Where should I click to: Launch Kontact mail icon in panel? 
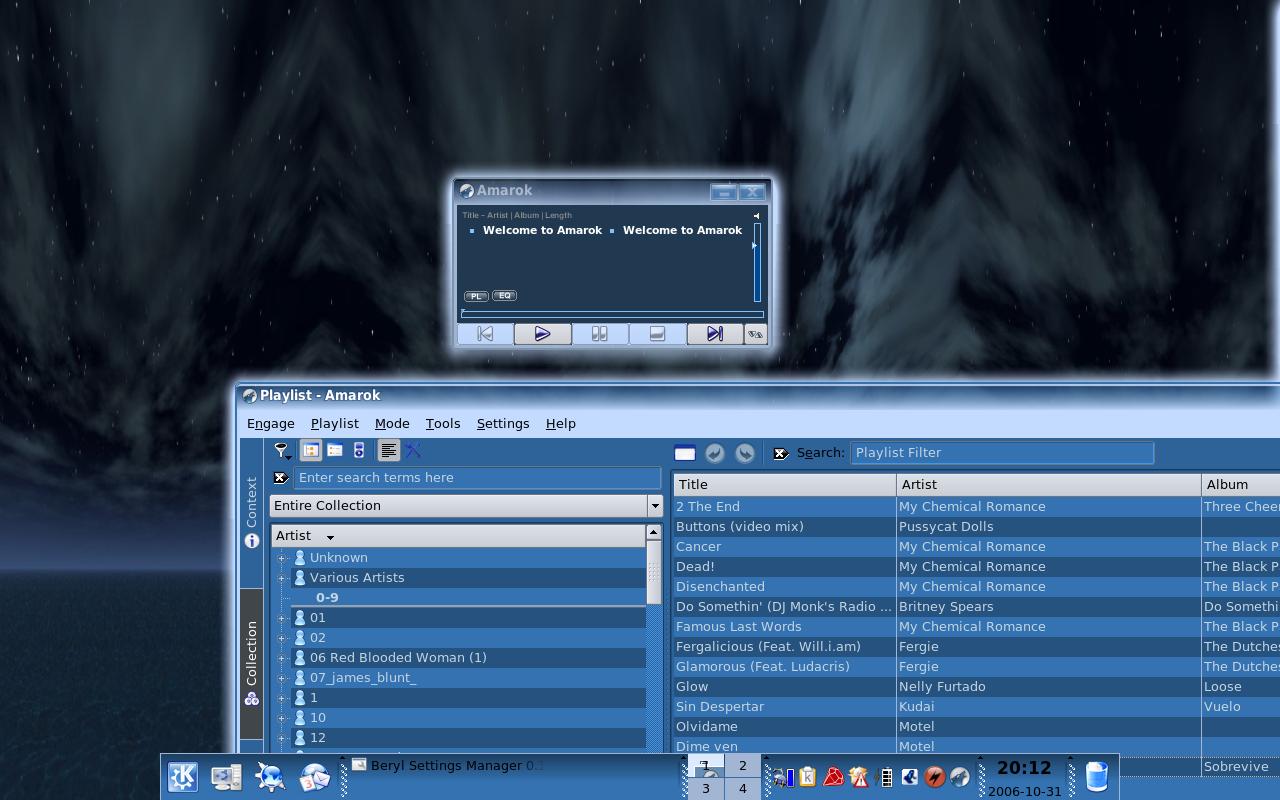click(x=314, y=777)
